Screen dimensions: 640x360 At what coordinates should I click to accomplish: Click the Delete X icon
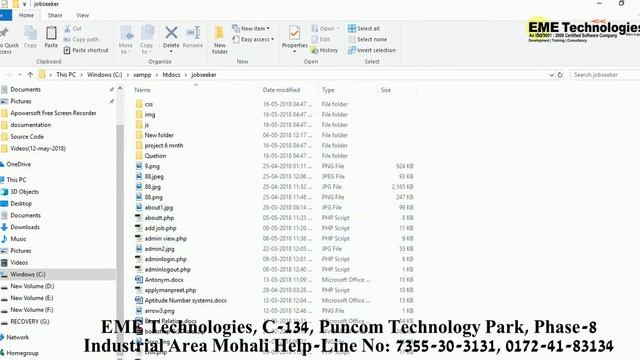(x=171, y=33)
